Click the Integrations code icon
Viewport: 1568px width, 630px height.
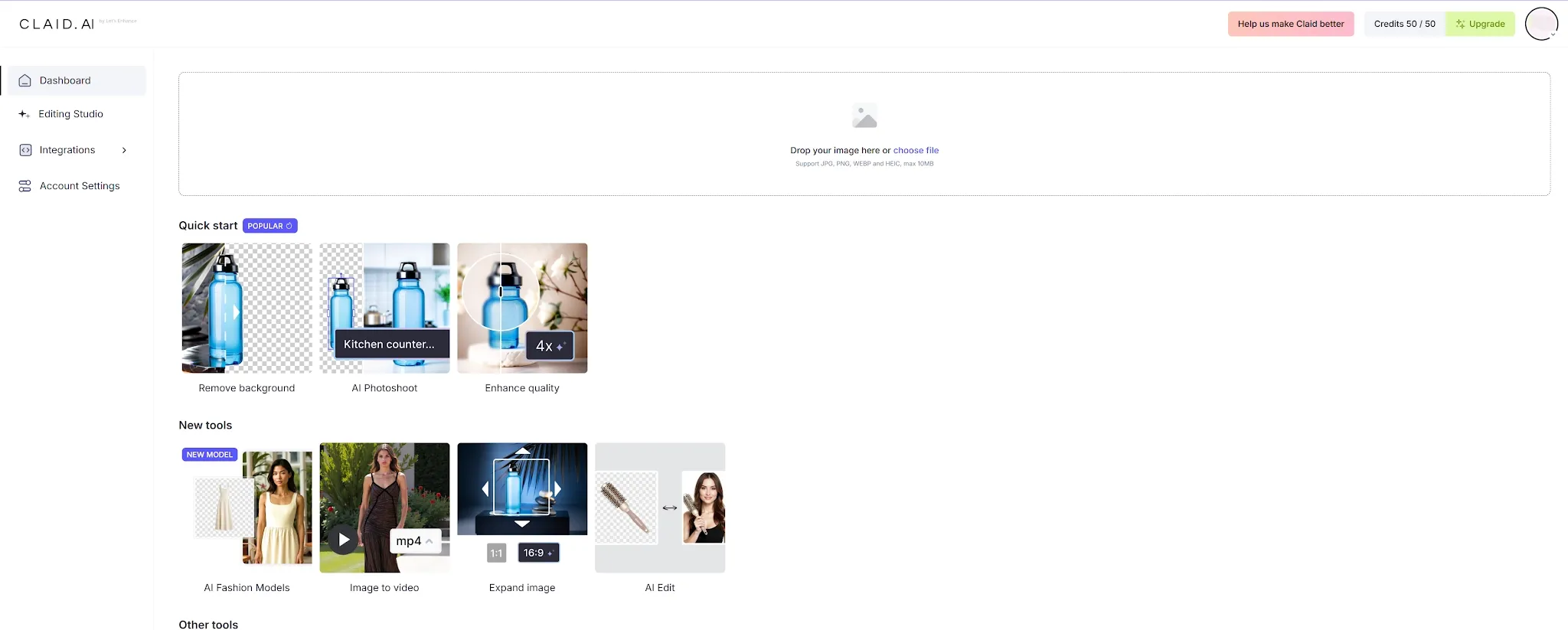pos(25,150)
